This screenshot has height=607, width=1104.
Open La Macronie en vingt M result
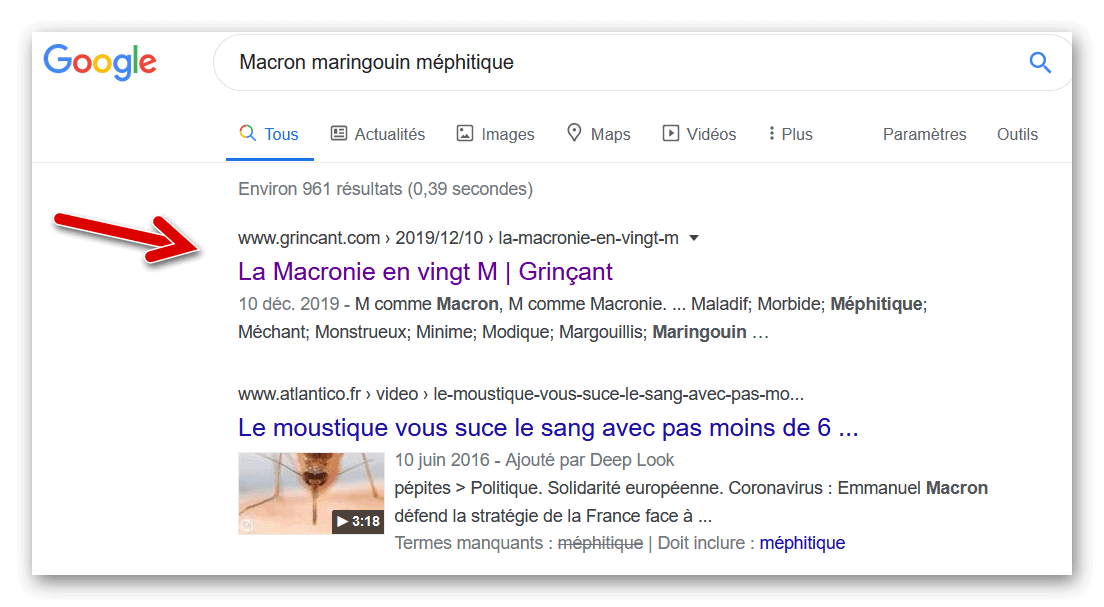425,272
